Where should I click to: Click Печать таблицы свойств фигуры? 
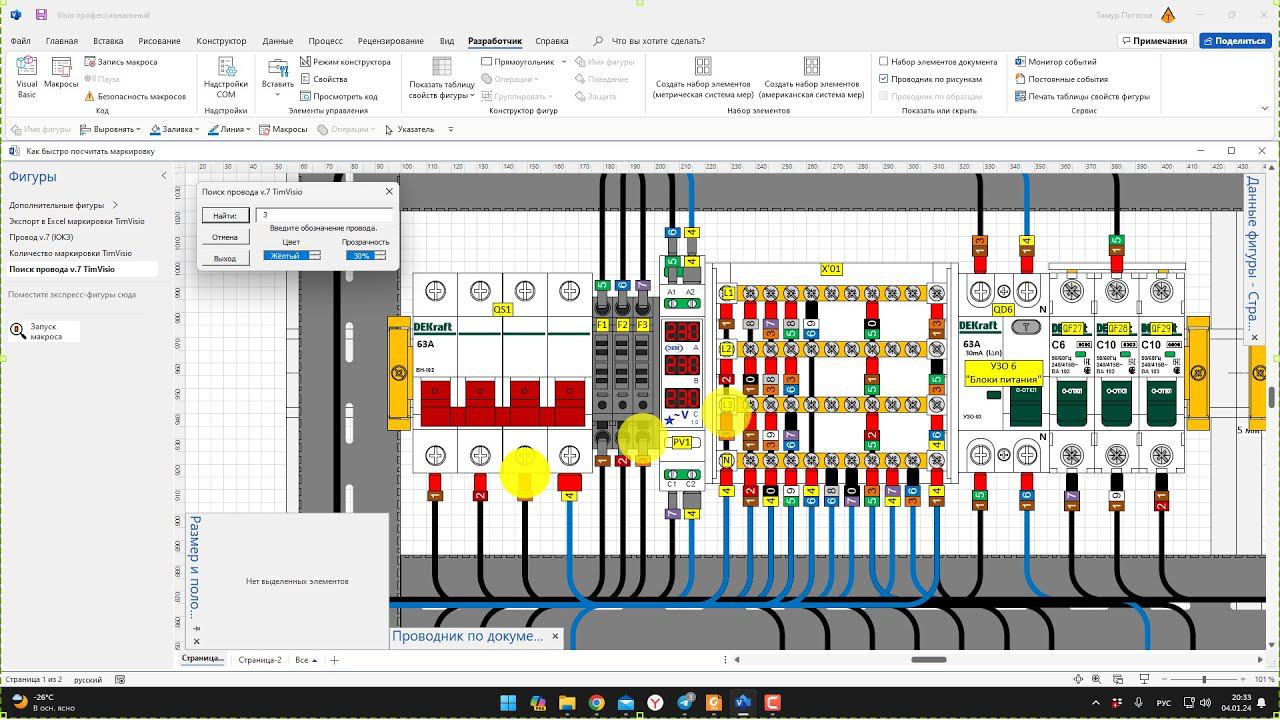click(x=1082, y=96)
